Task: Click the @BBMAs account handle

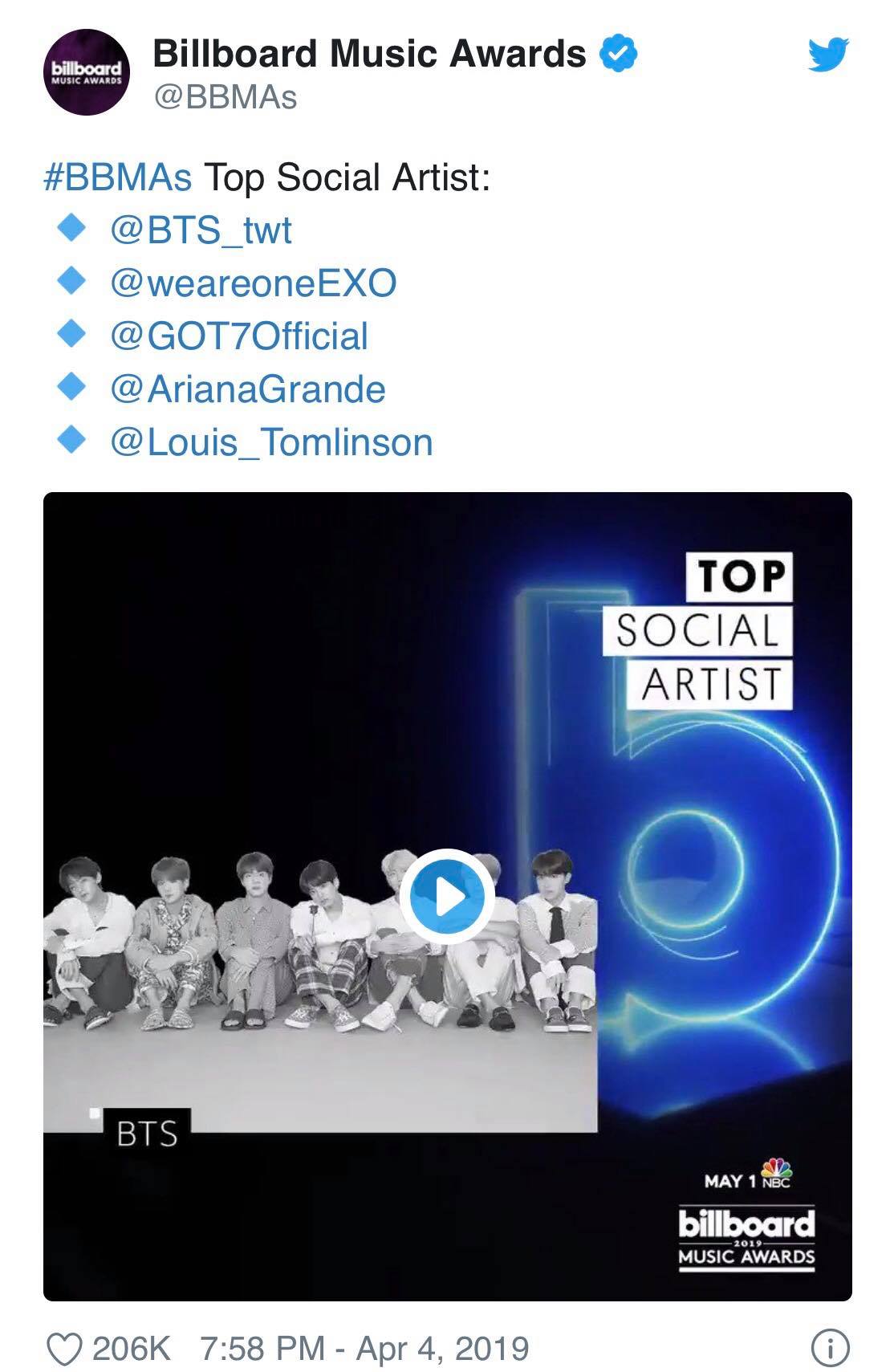Action: (225, 98)
